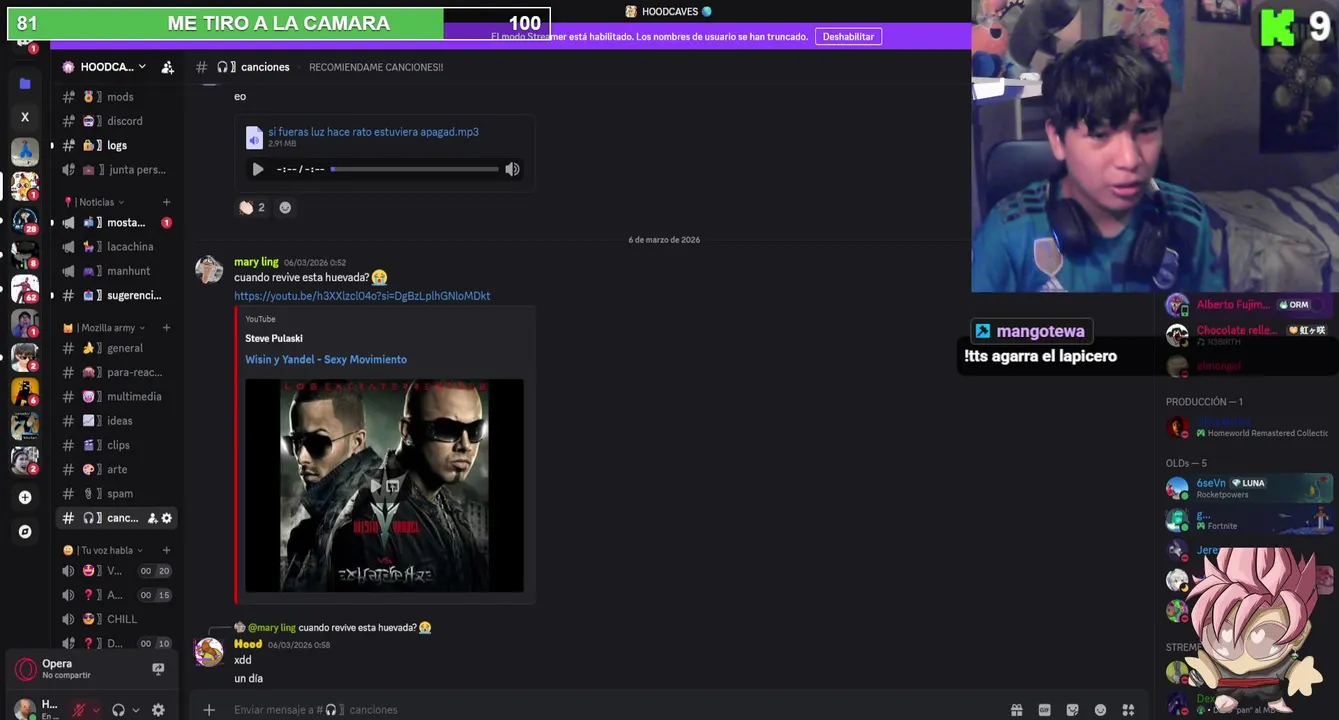Open the gift icon in the message bar
The height and width of the screenshot is (720, 1339).
(x=1016, y=710)
